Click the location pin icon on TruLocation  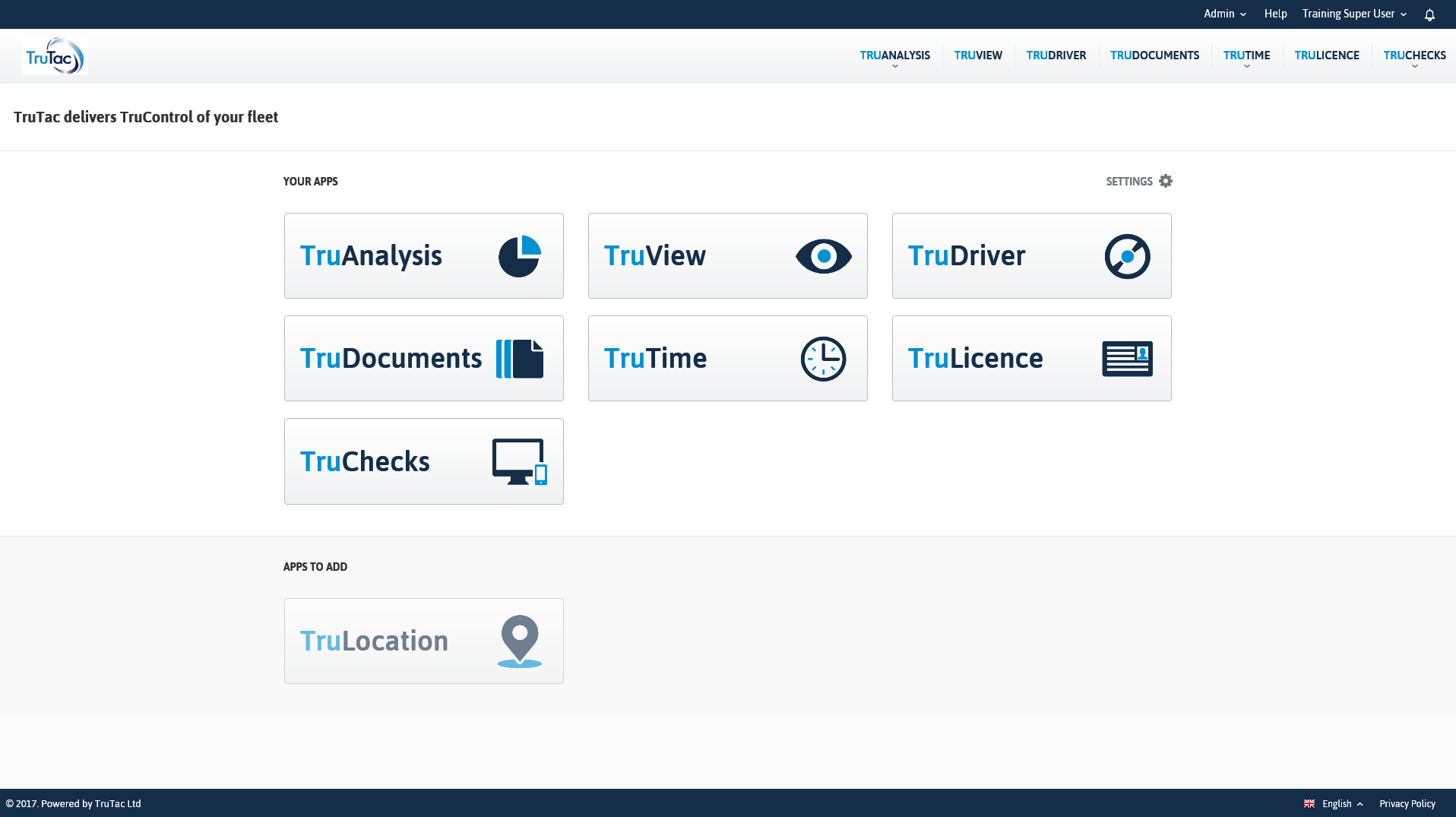(x=520, y=640)
